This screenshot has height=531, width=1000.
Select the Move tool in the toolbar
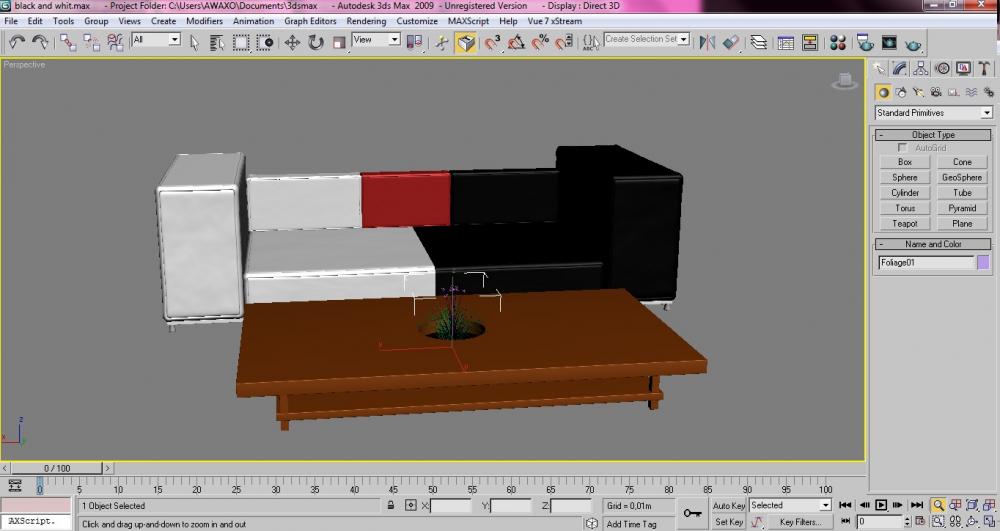[x=293, y=42]
